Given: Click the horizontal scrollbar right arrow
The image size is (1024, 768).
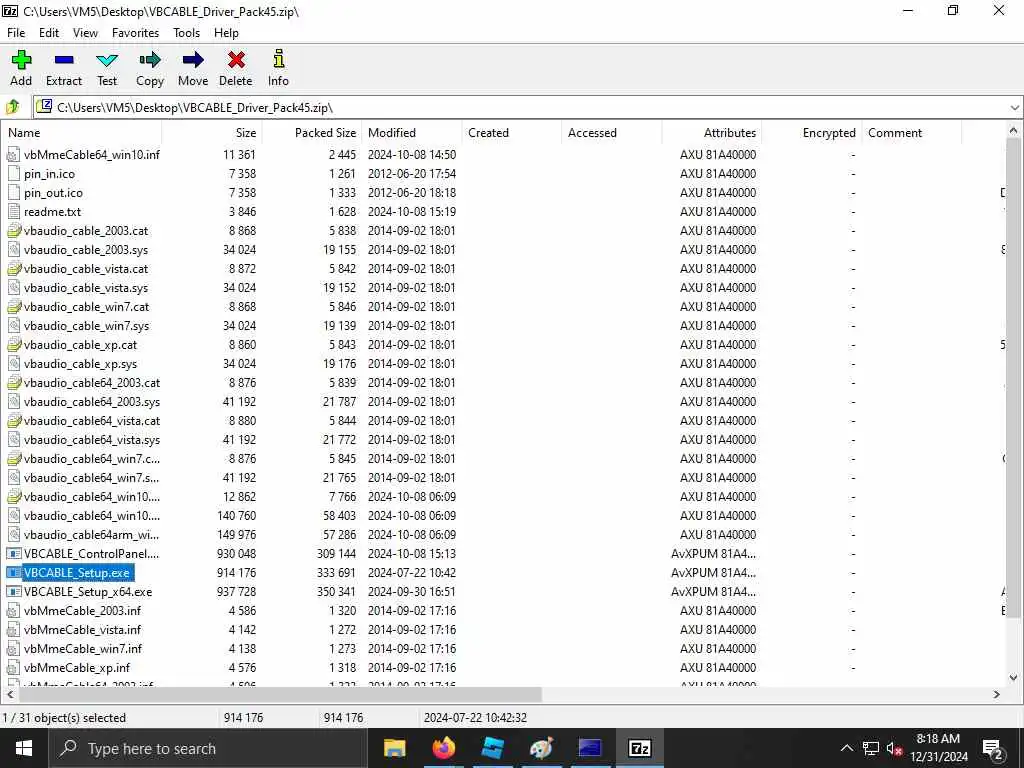Looking at the screenshot, I should pyautogui.click(x=997, y=694).
